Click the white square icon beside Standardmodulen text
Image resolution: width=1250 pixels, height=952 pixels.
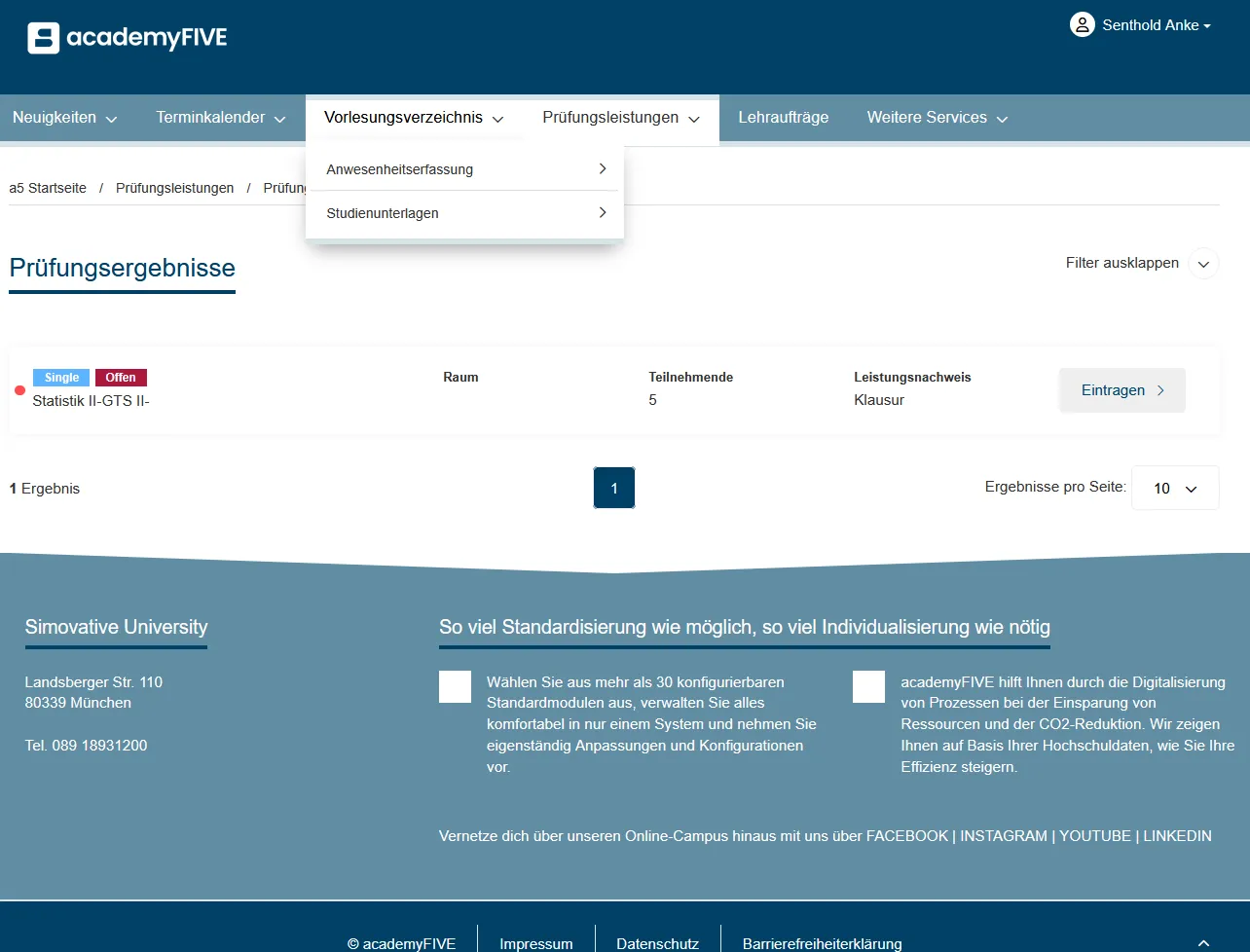point(455,686)
